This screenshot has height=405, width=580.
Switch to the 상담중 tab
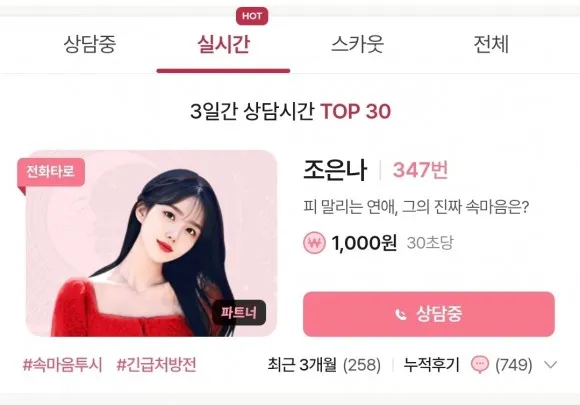90,44
